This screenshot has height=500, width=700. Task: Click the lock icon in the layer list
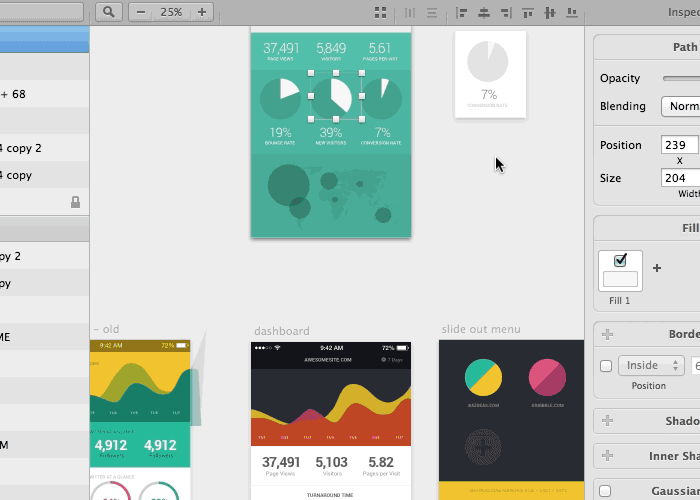(75, 202)
